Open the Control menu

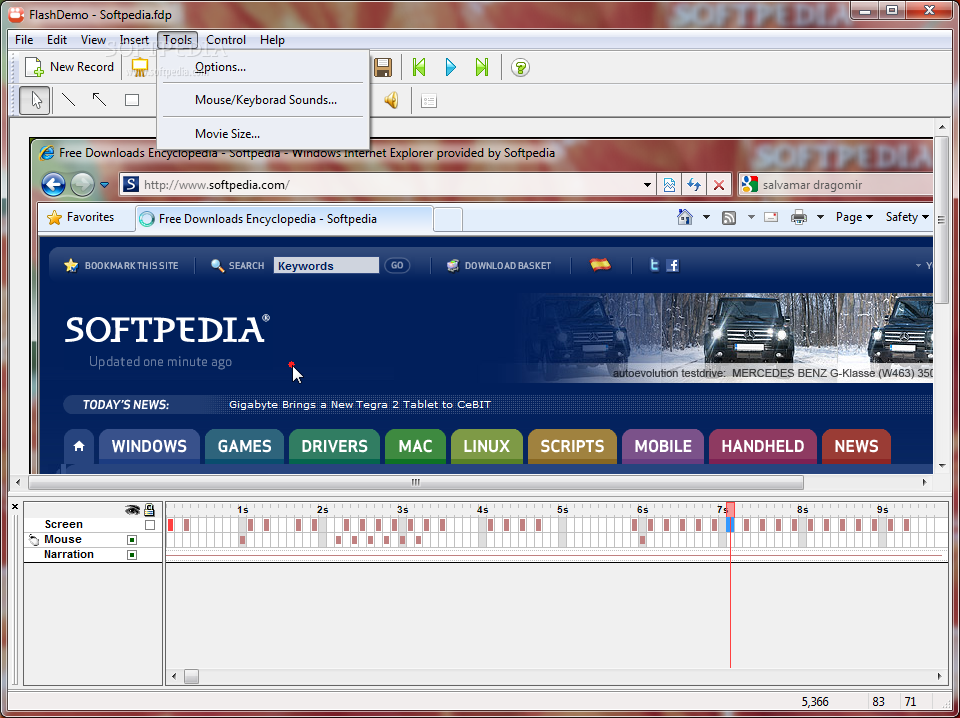click(226, 40)
